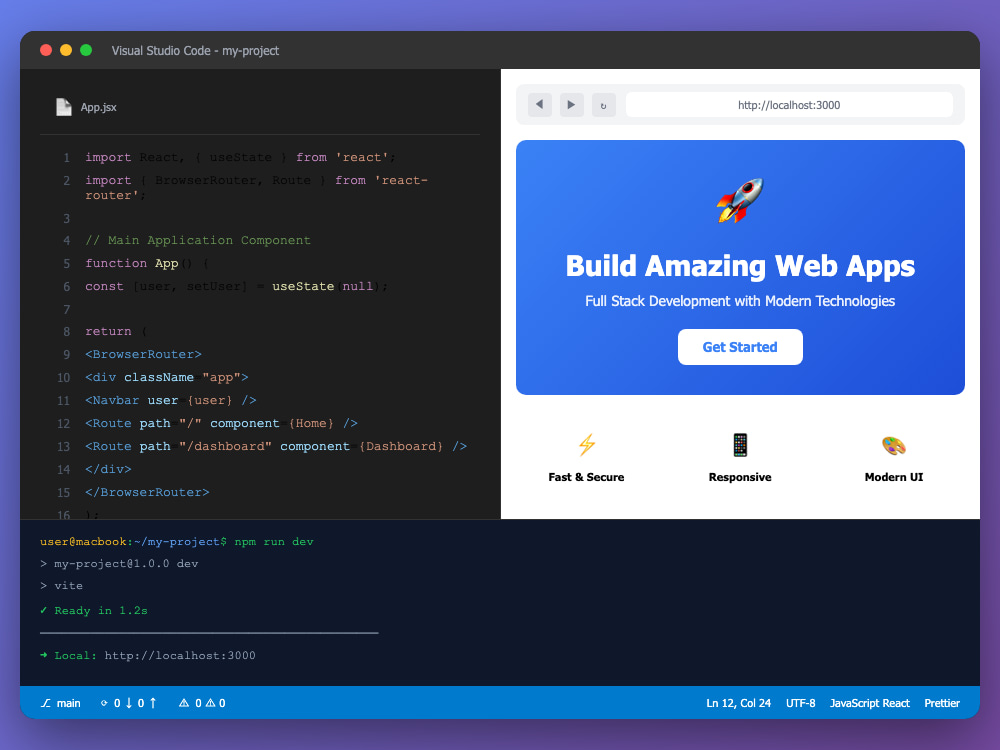The height and width of the screenshot is (750, 1000).
Task: Select JavaScript React language mode
Action: (x=869, y=703)
